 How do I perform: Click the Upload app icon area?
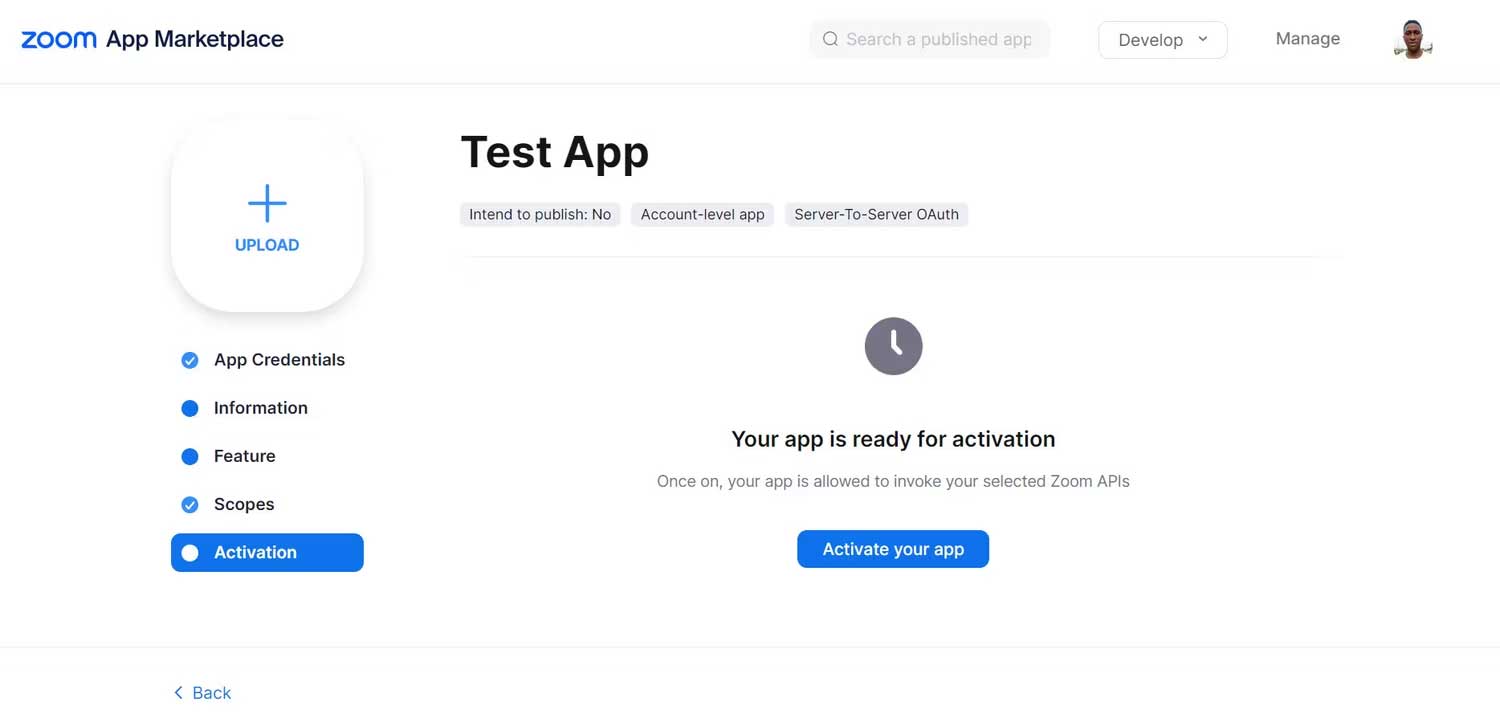click(266, 215)
